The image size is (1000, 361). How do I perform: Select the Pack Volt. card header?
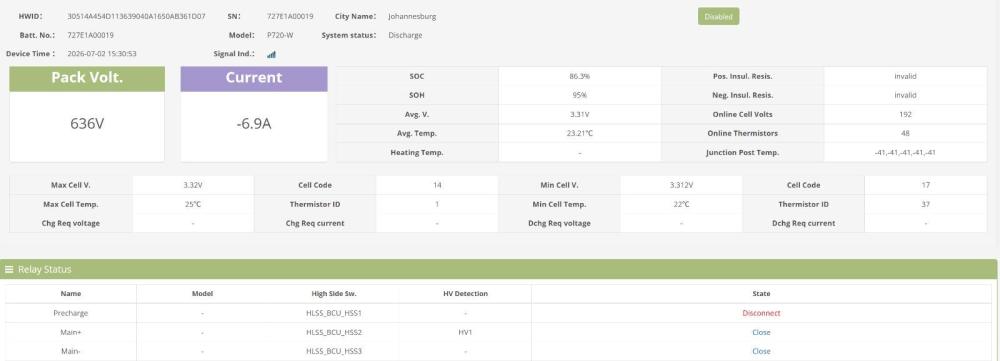tap(87, 78)
